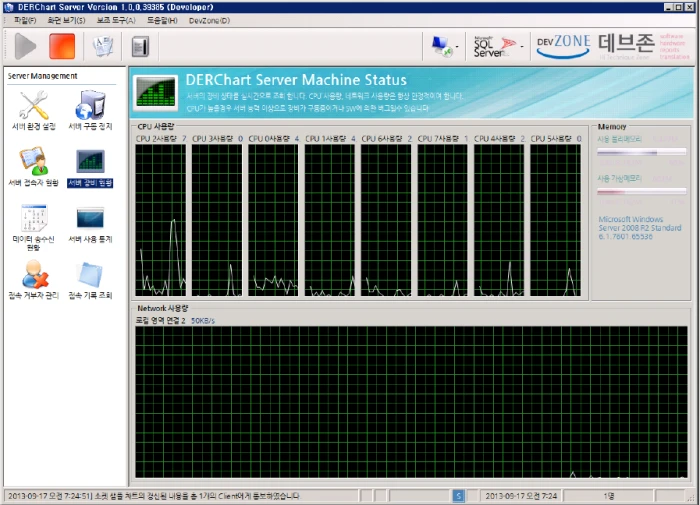The image size is (700, 505).
Task: Click the 50KB/s network speed value
Action: [203, 321]
